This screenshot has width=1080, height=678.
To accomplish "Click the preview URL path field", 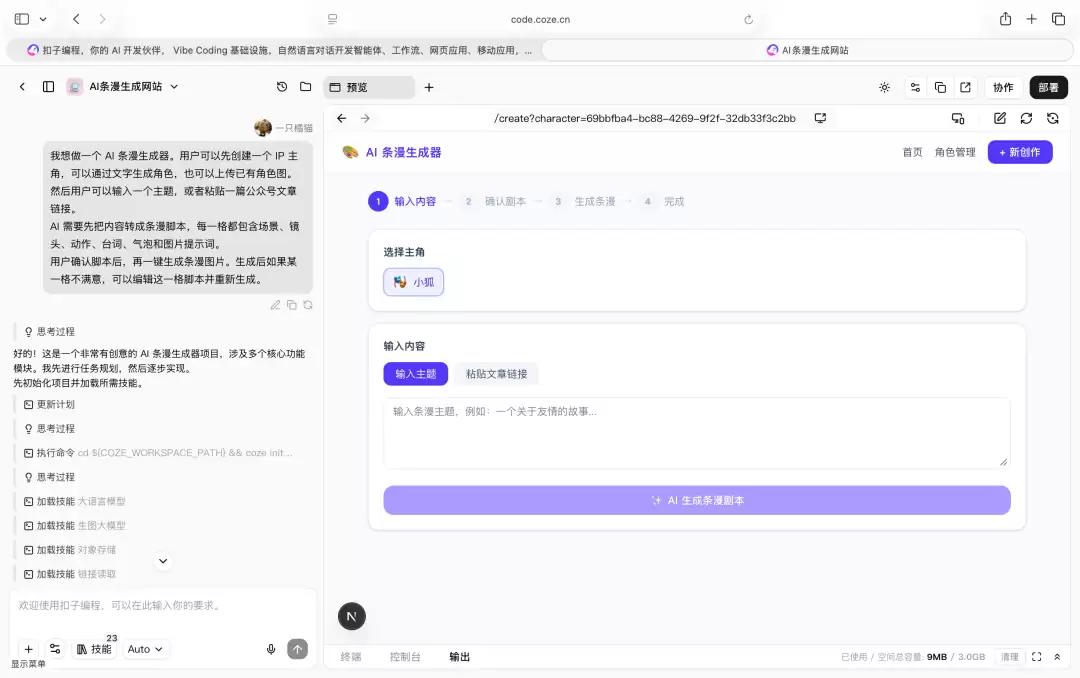I will (644, 119).
